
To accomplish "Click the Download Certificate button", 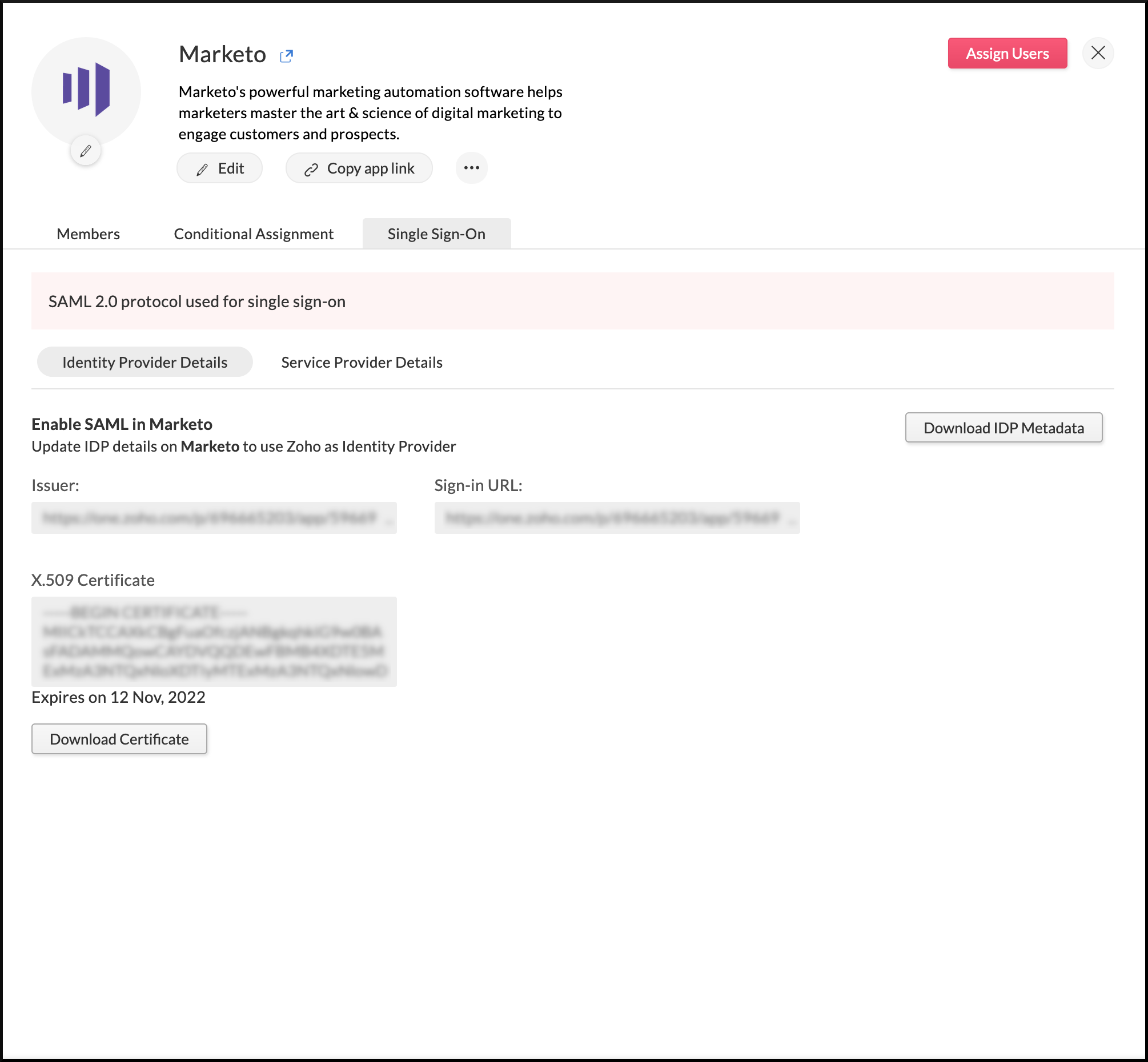I will pos(119,739).
